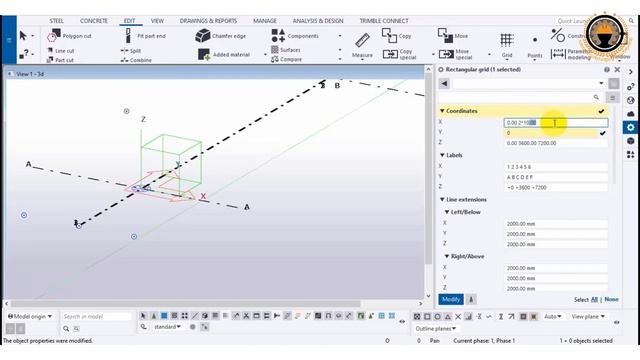
Task: Open the Compare tool
Action: tap(287, 59)
